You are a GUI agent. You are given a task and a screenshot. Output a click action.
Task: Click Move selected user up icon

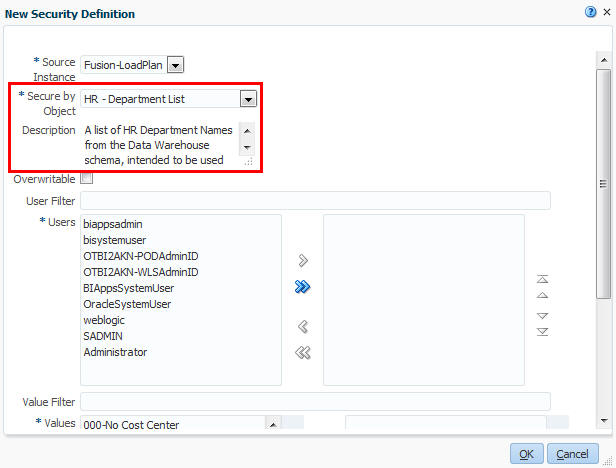[543, 295]
